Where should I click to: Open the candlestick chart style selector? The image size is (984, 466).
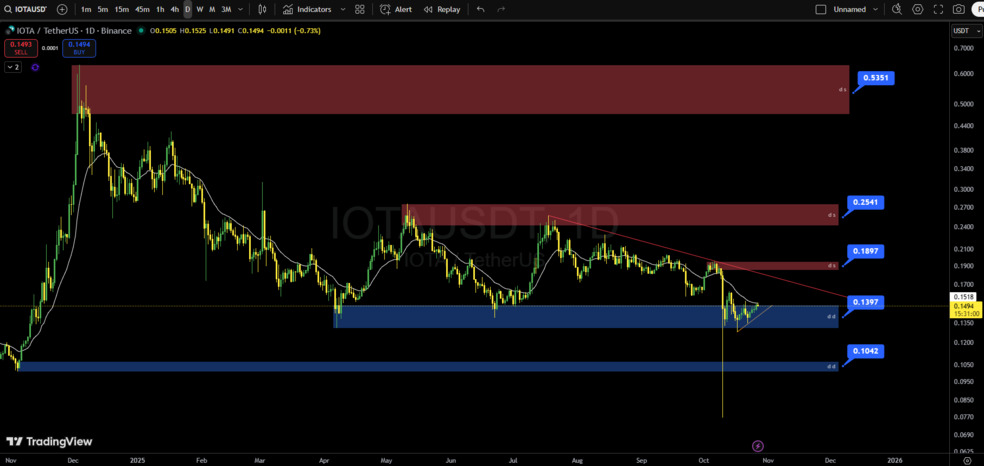pos(262,9)
